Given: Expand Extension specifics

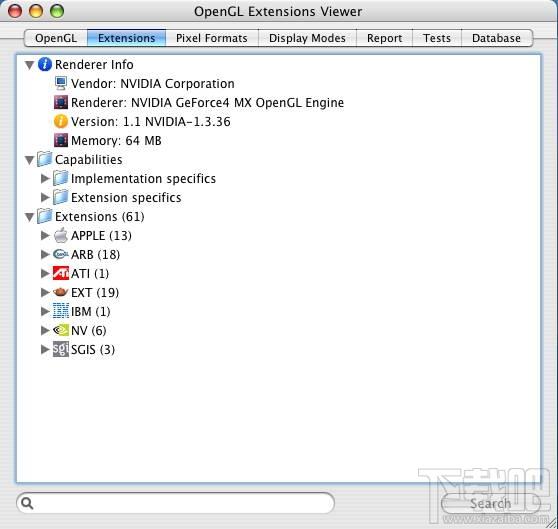Looking at the screenshot, I should click(x=45, y=197).
